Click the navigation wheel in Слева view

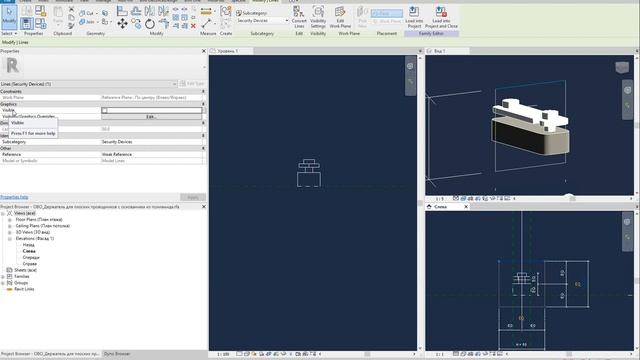pyautogui.click(x=627, y=222)
